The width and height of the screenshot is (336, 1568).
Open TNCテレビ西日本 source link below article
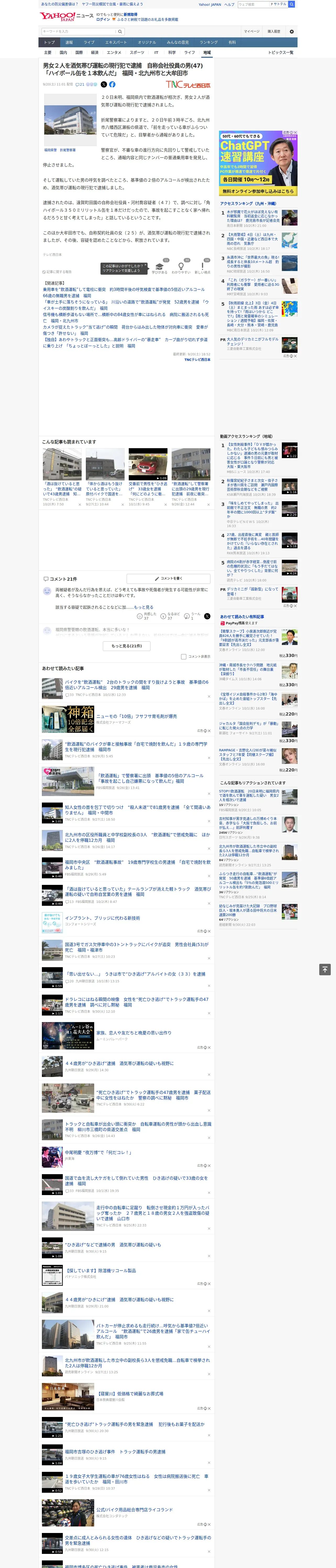click(197, 360)
